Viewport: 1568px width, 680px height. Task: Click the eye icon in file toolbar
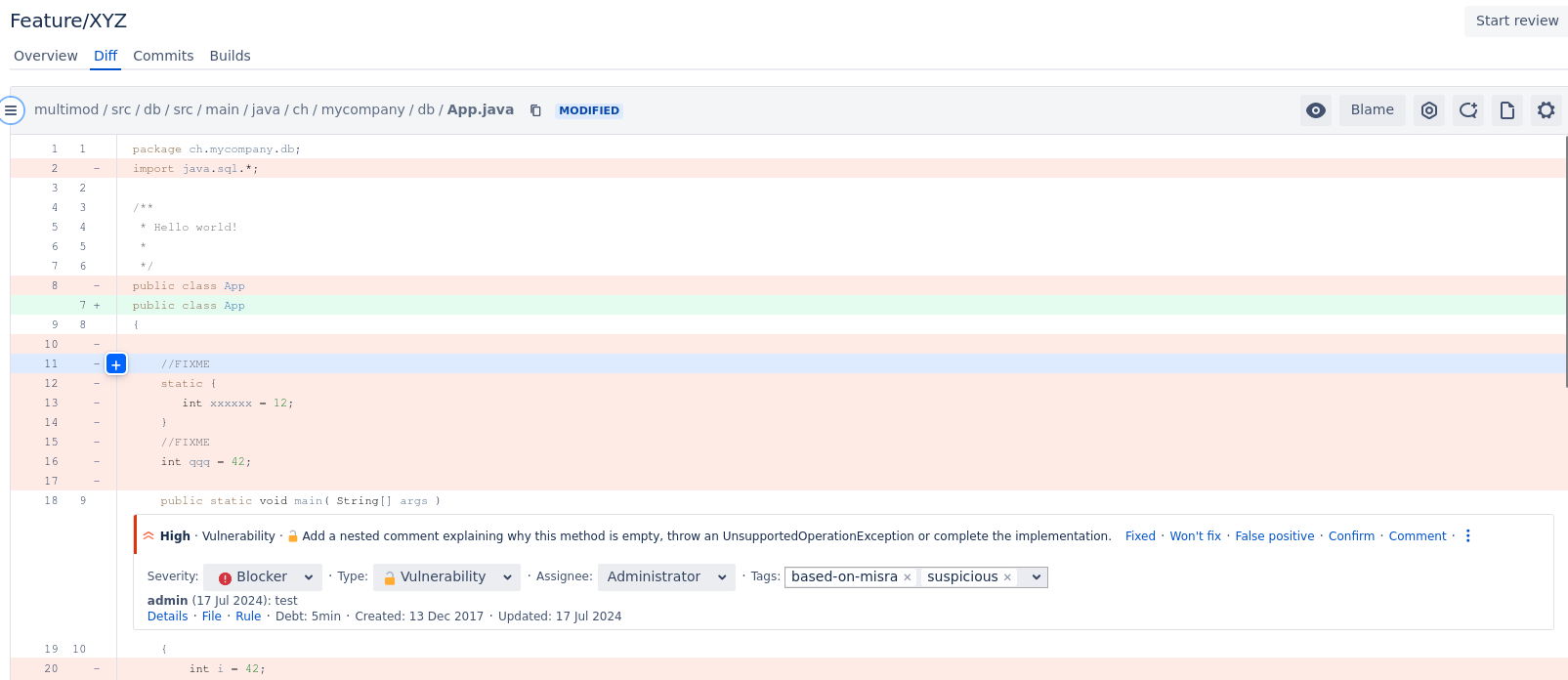click(x=1316, y=110)
